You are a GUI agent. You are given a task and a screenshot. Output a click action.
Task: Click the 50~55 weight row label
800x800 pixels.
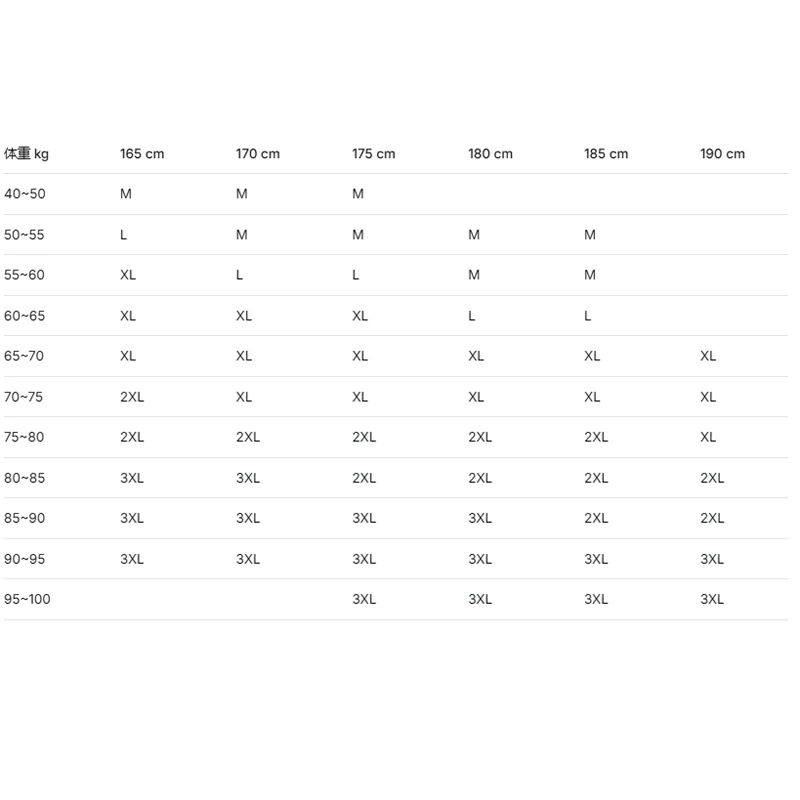[x=25, y=235]
